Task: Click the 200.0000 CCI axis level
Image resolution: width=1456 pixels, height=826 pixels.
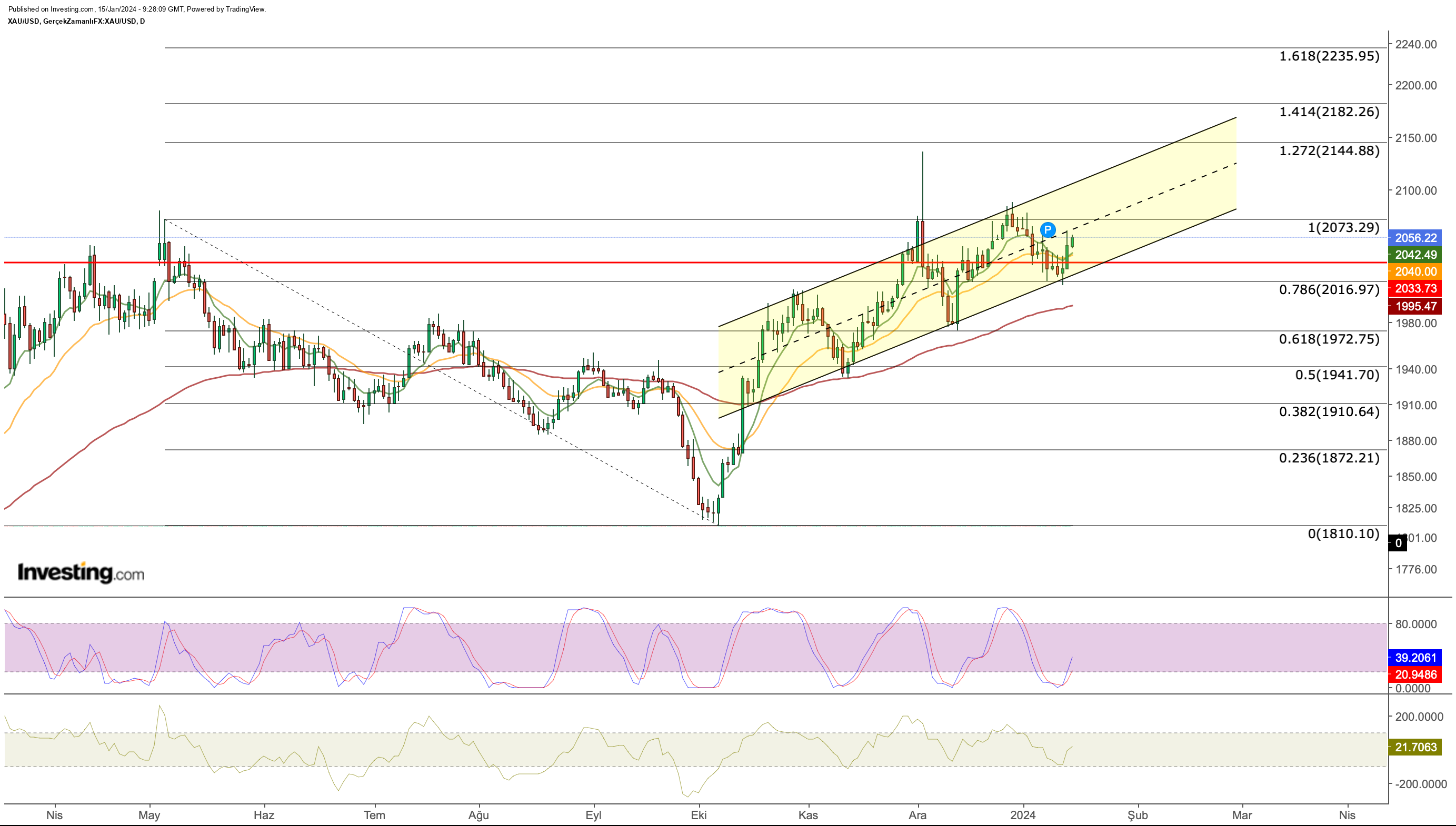Action: pyautogui.click(x=1419, y=717)
